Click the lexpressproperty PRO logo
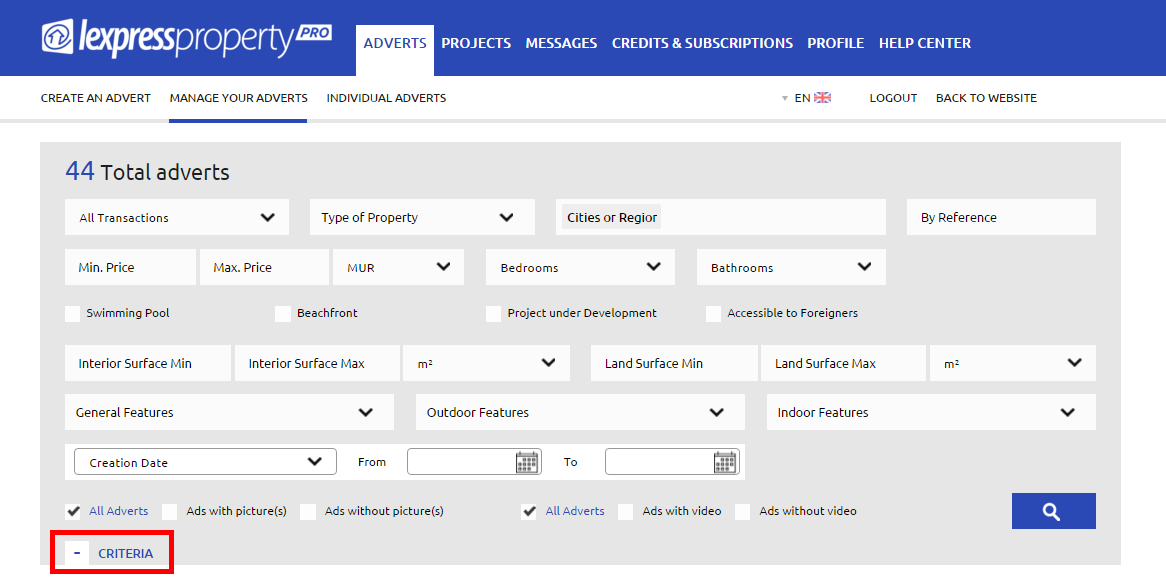Viewport: 1166px width, 581px height. click(187, 38)
